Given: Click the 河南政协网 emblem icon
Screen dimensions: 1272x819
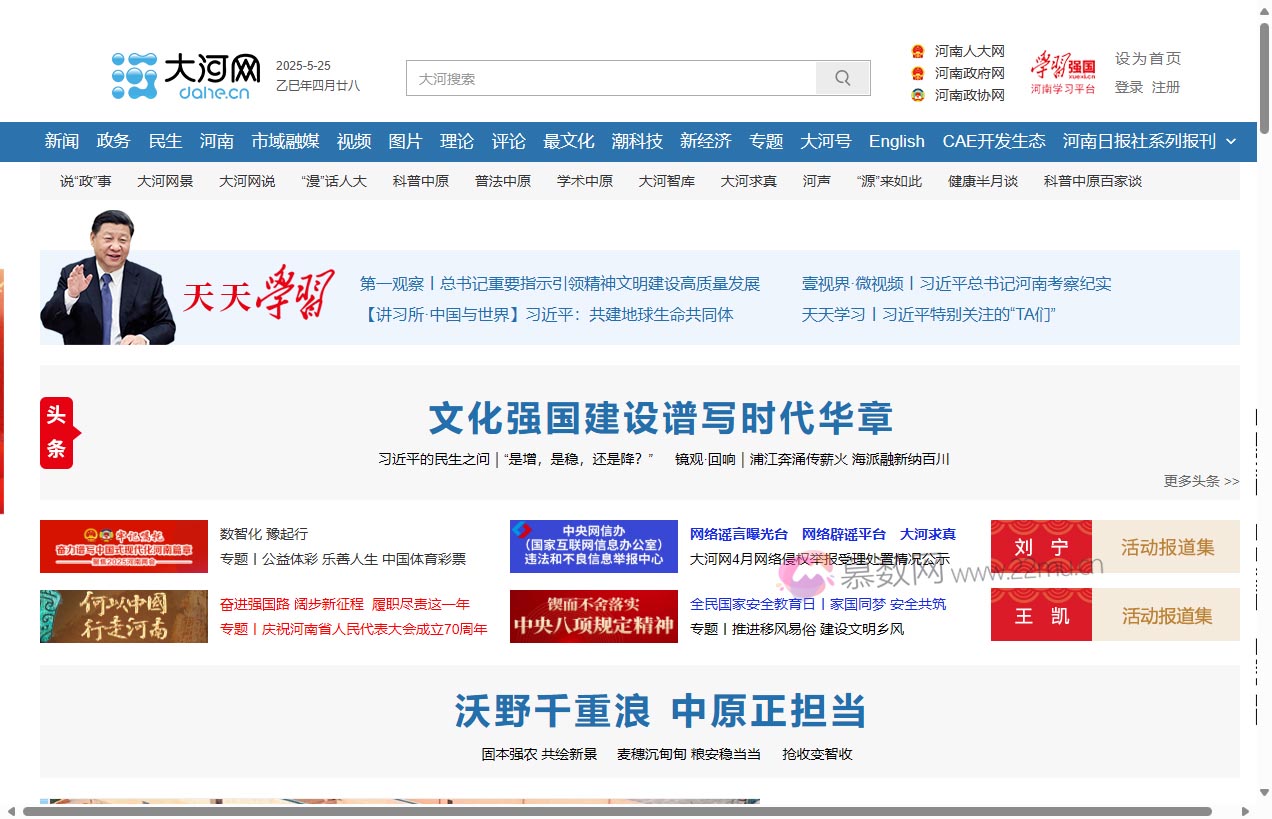Looking at the screenshot, I should click(917, 95).
